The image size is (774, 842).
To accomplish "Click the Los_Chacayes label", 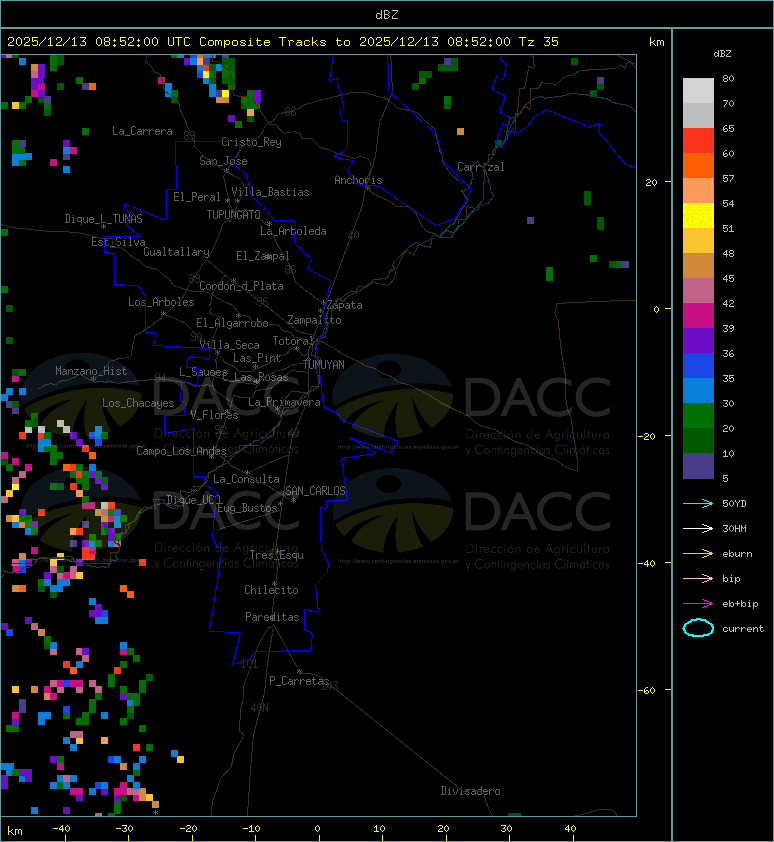I will [139, 403].
